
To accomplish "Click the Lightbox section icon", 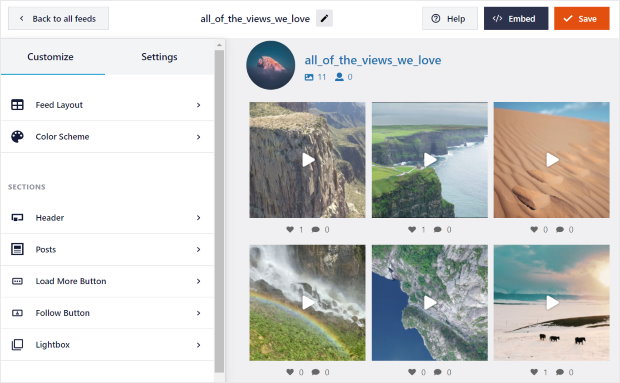I will tap(17, 345).
